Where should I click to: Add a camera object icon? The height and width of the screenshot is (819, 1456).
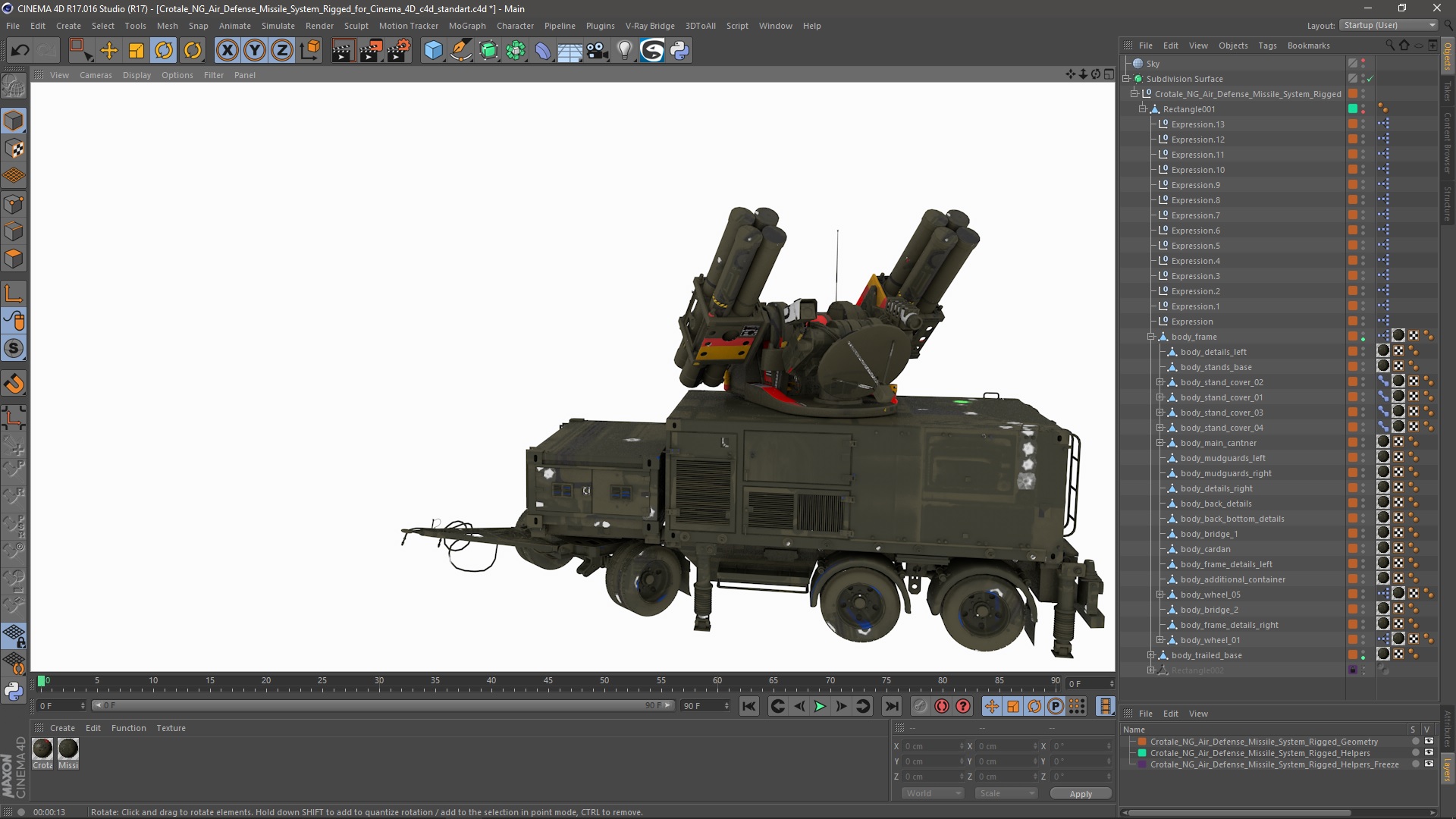point(598,51)
